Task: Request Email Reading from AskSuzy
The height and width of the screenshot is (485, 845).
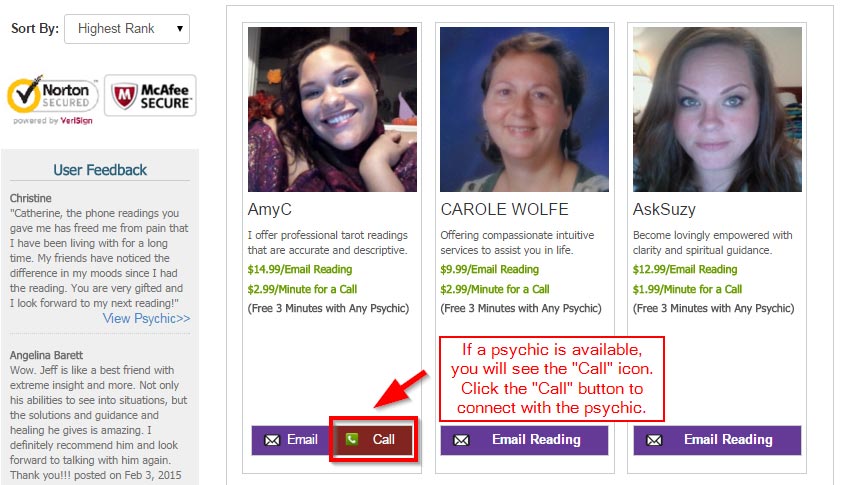Action: 717,440
